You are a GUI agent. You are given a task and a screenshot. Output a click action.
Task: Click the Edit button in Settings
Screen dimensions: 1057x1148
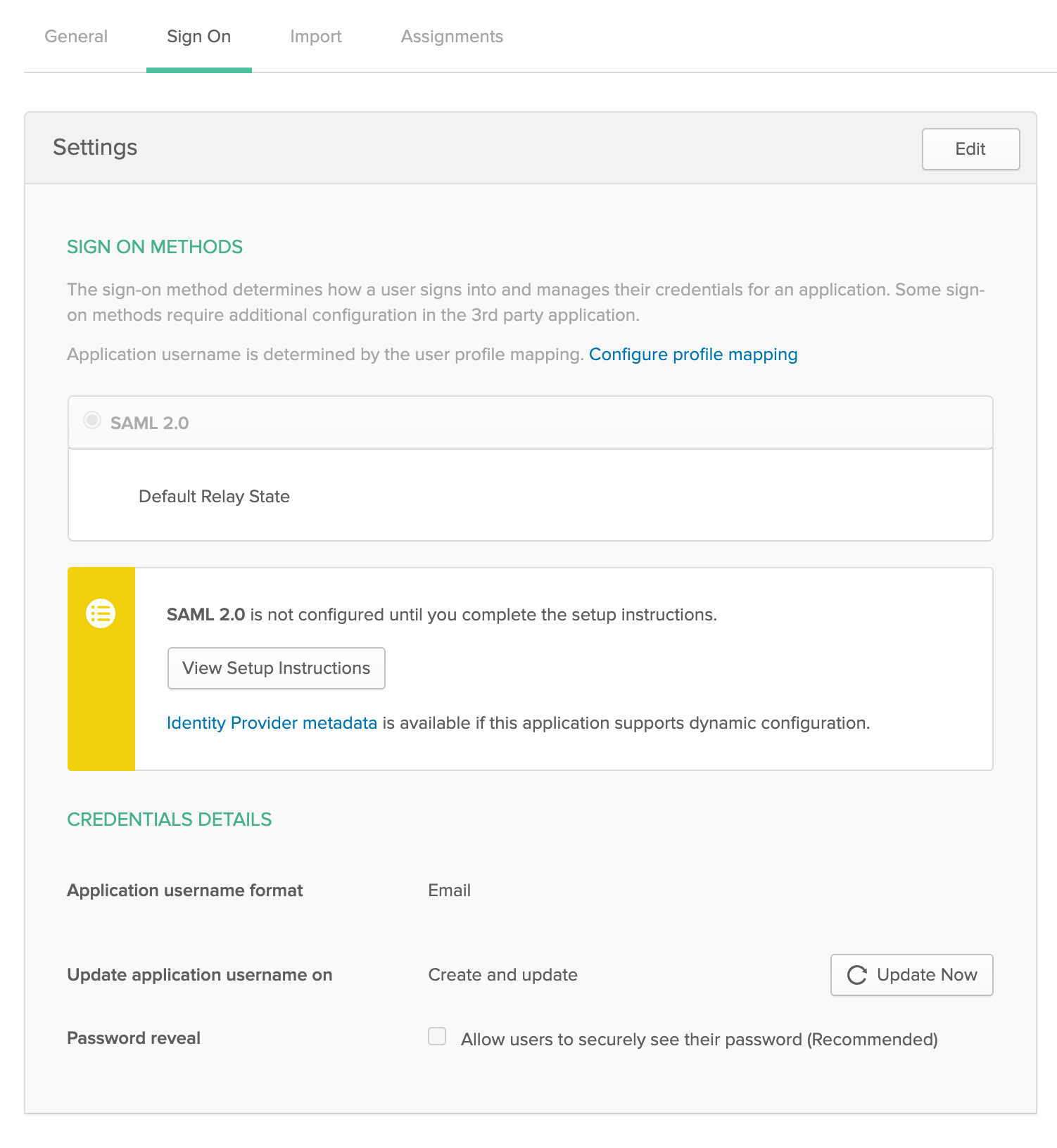pos(970,148)
